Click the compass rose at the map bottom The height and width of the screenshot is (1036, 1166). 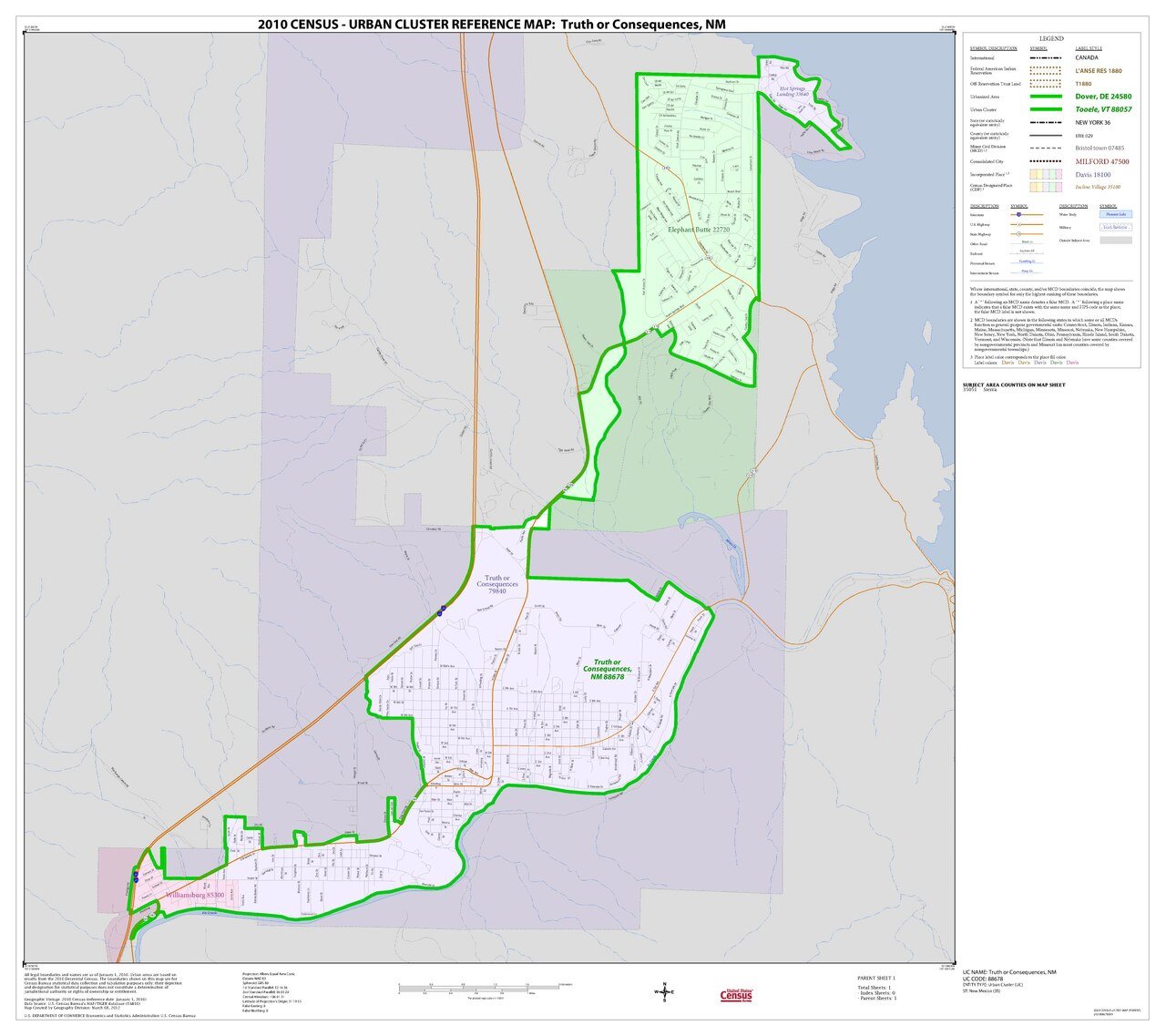click(664, 994)
